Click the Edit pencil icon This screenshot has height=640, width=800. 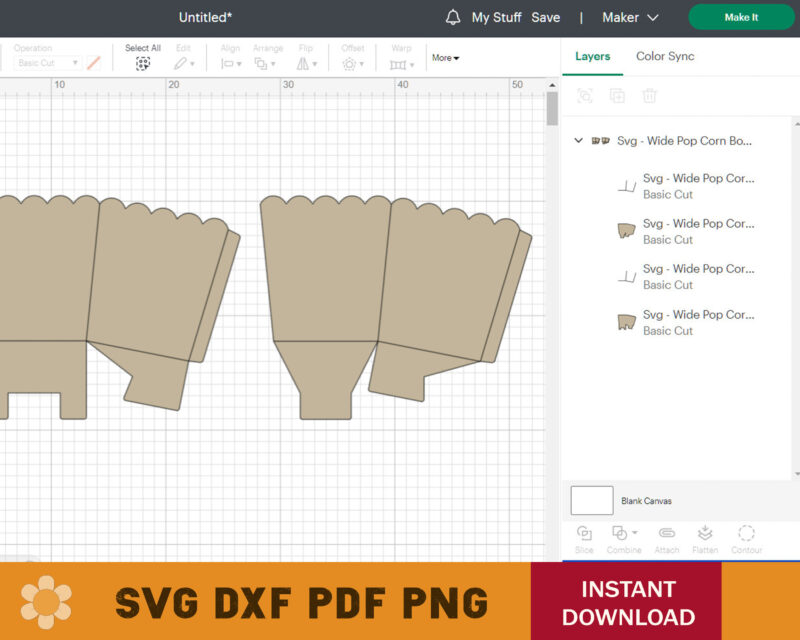(x=182, y=62)
